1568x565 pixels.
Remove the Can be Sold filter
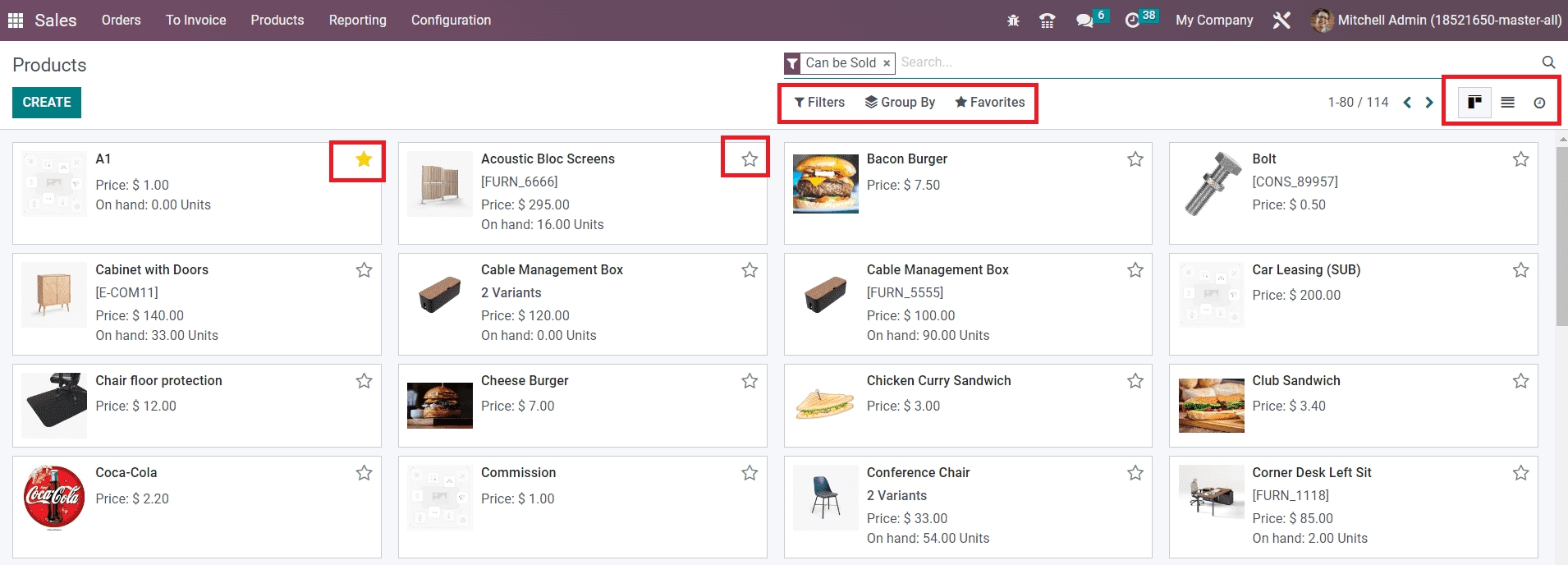pyautogui.click(x=887, y=63)
